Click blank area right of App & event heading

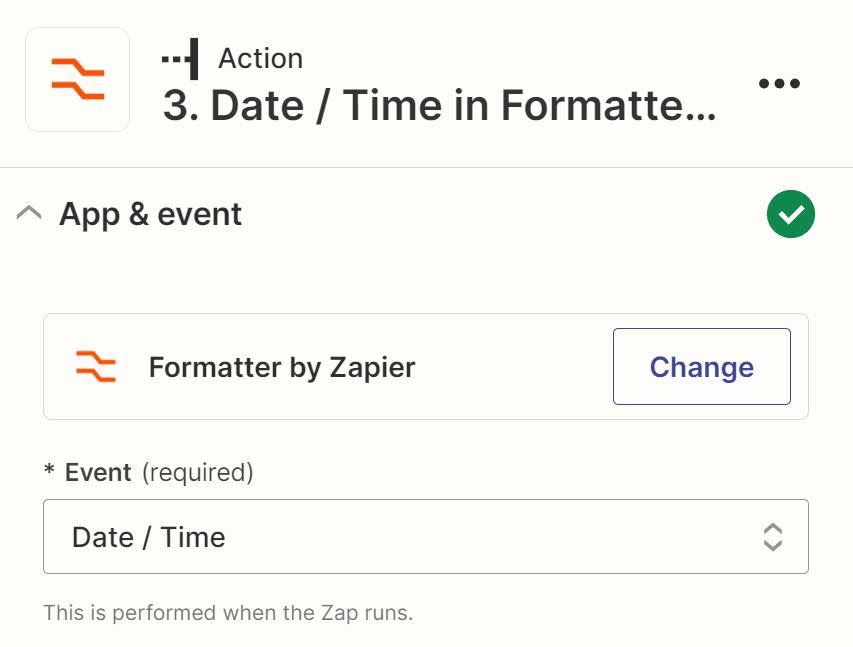(x=500, y=214)
